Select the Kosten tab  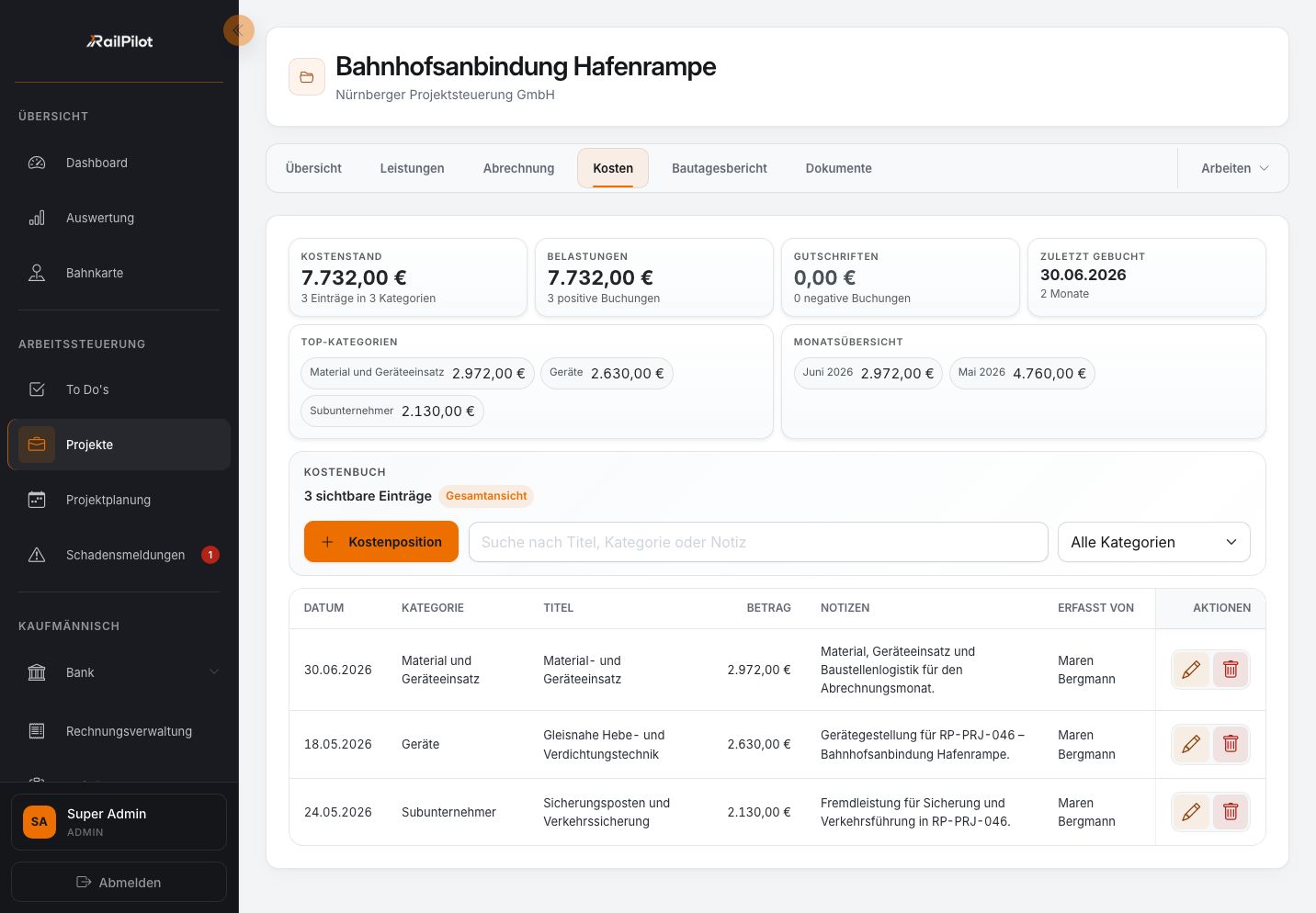tap(613, 168)
